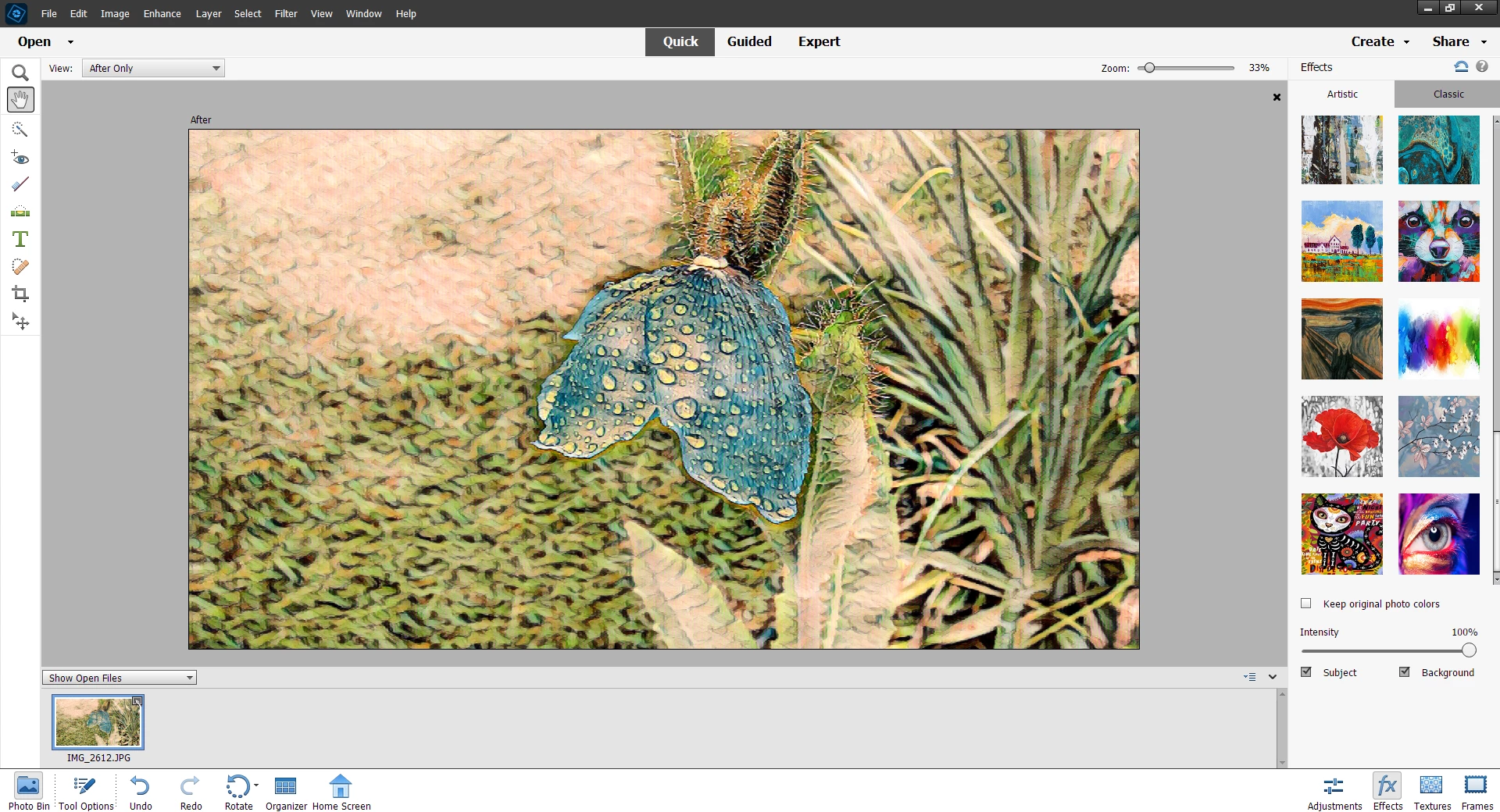This screenshot has height=812, width=1500.
Task: Select the Quick Selection tool
Action: [x=20, y=129]
